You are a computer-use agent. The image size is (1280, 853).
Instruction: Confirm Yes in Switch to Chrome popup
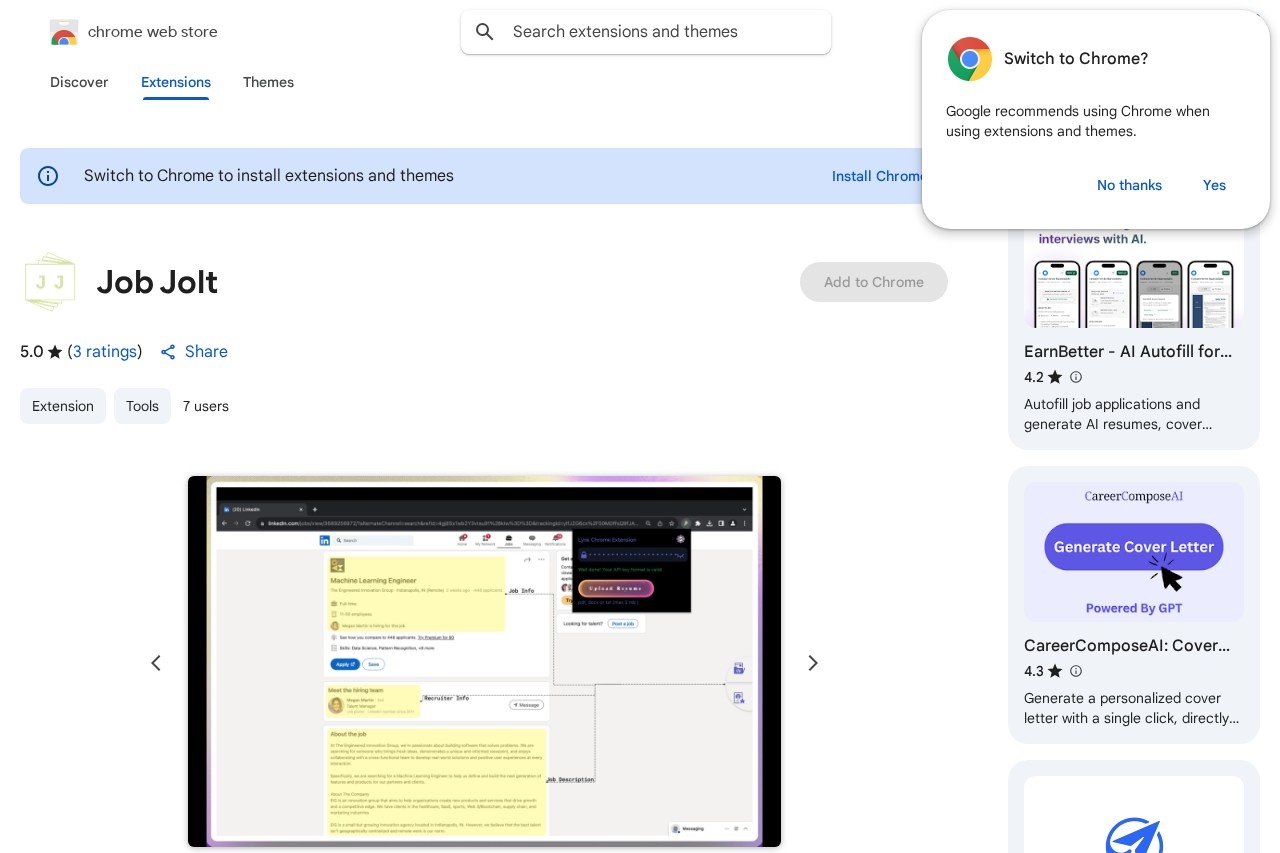1214,185
